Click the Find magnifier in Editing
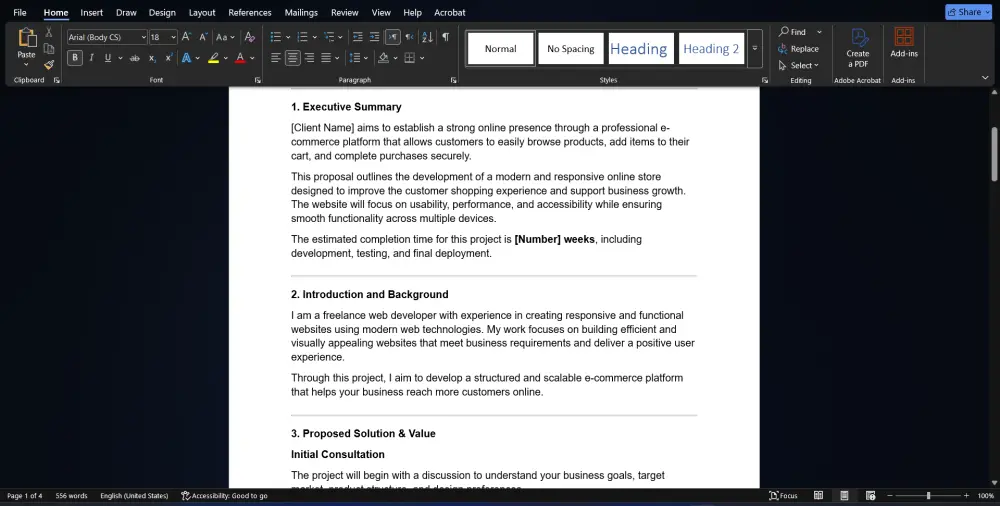The image size is (1000, 506). click(792, 32)
